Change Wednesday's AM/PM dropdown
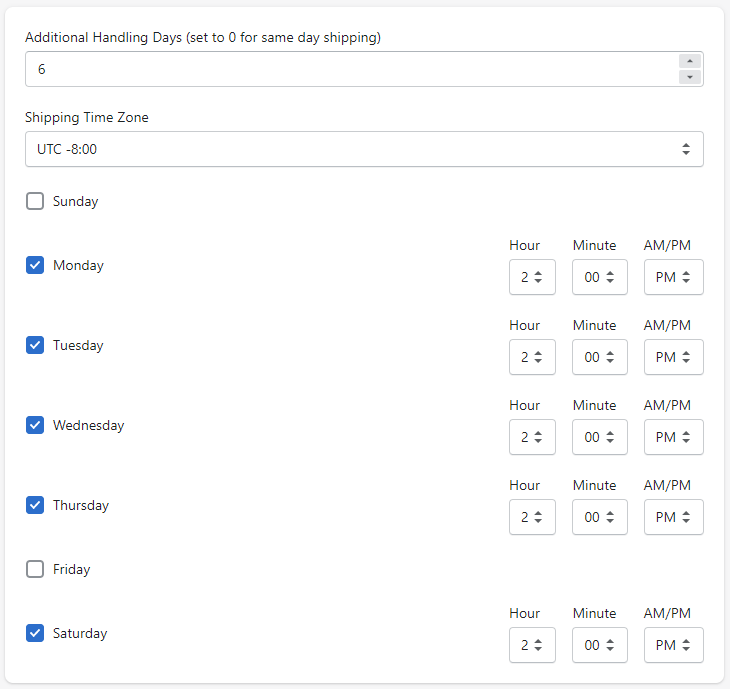Screen dimensions: 730x689 pos(673,437)
